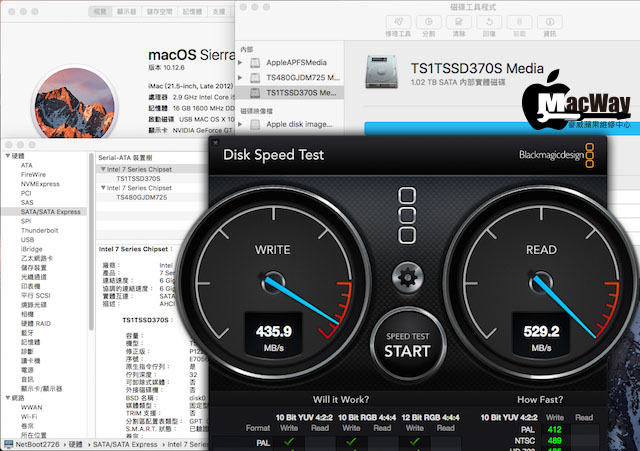Select ATA in System Information sidebar
This screenshot has width=640, height=451.
click(27, 165)
